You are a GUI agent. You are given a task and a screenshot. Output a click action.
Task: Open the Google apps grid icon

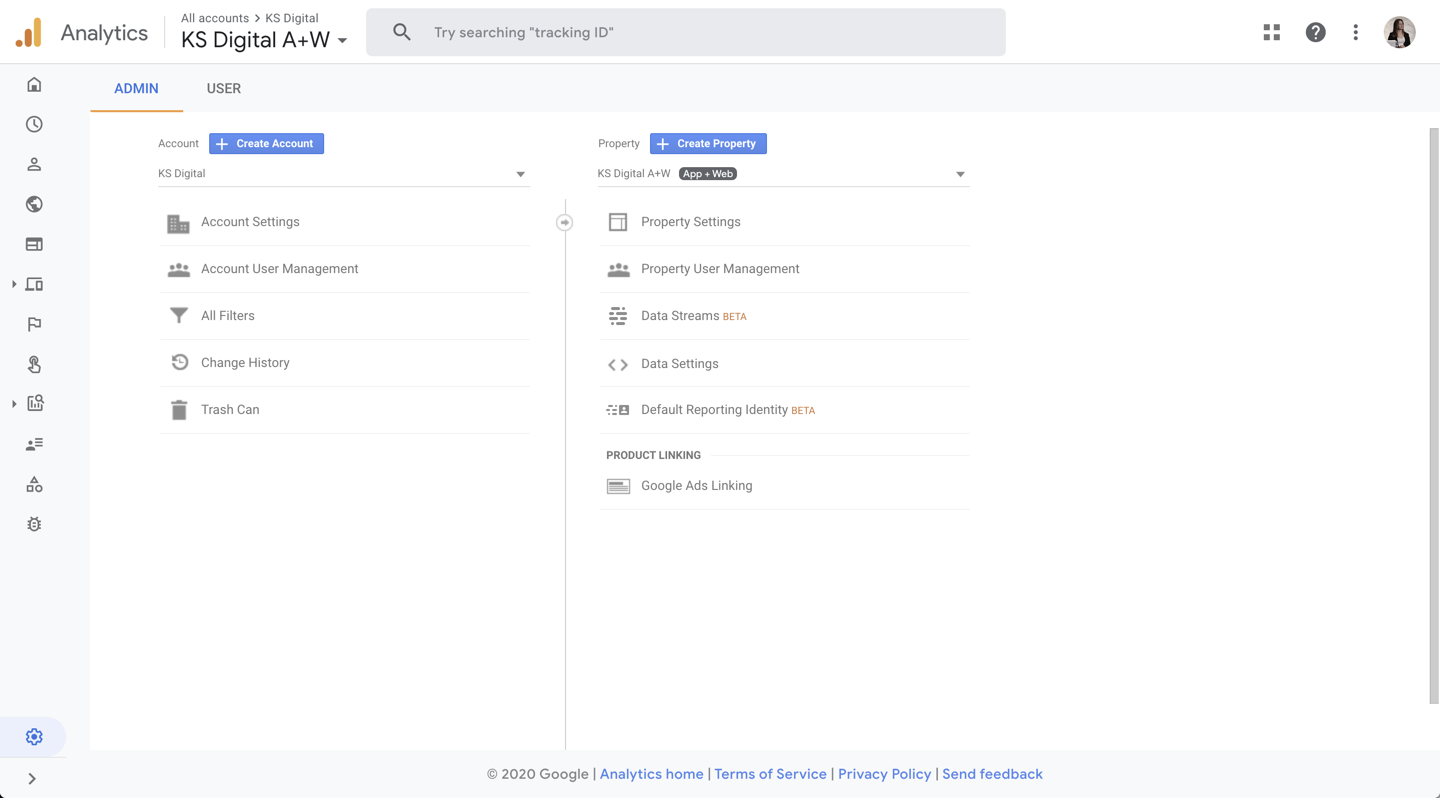pyautogui.click(x=1271, y=33)
